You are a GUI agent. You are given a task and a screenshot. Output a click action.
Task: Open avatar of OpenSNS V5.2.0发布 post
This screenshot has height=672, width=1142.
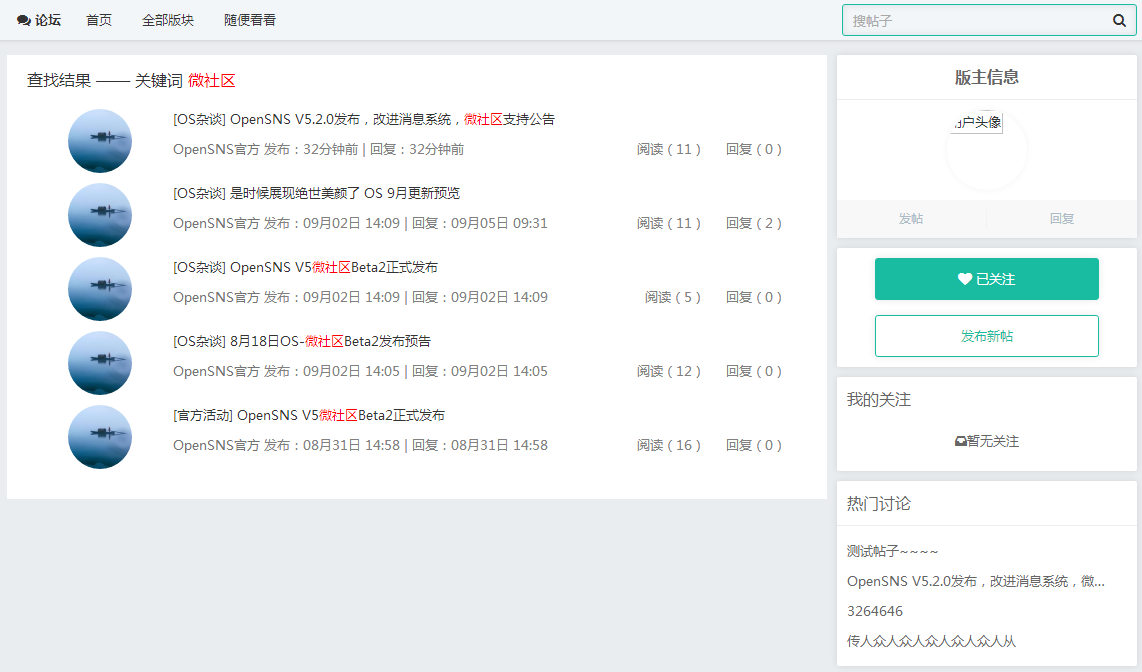tap(100, 141)
